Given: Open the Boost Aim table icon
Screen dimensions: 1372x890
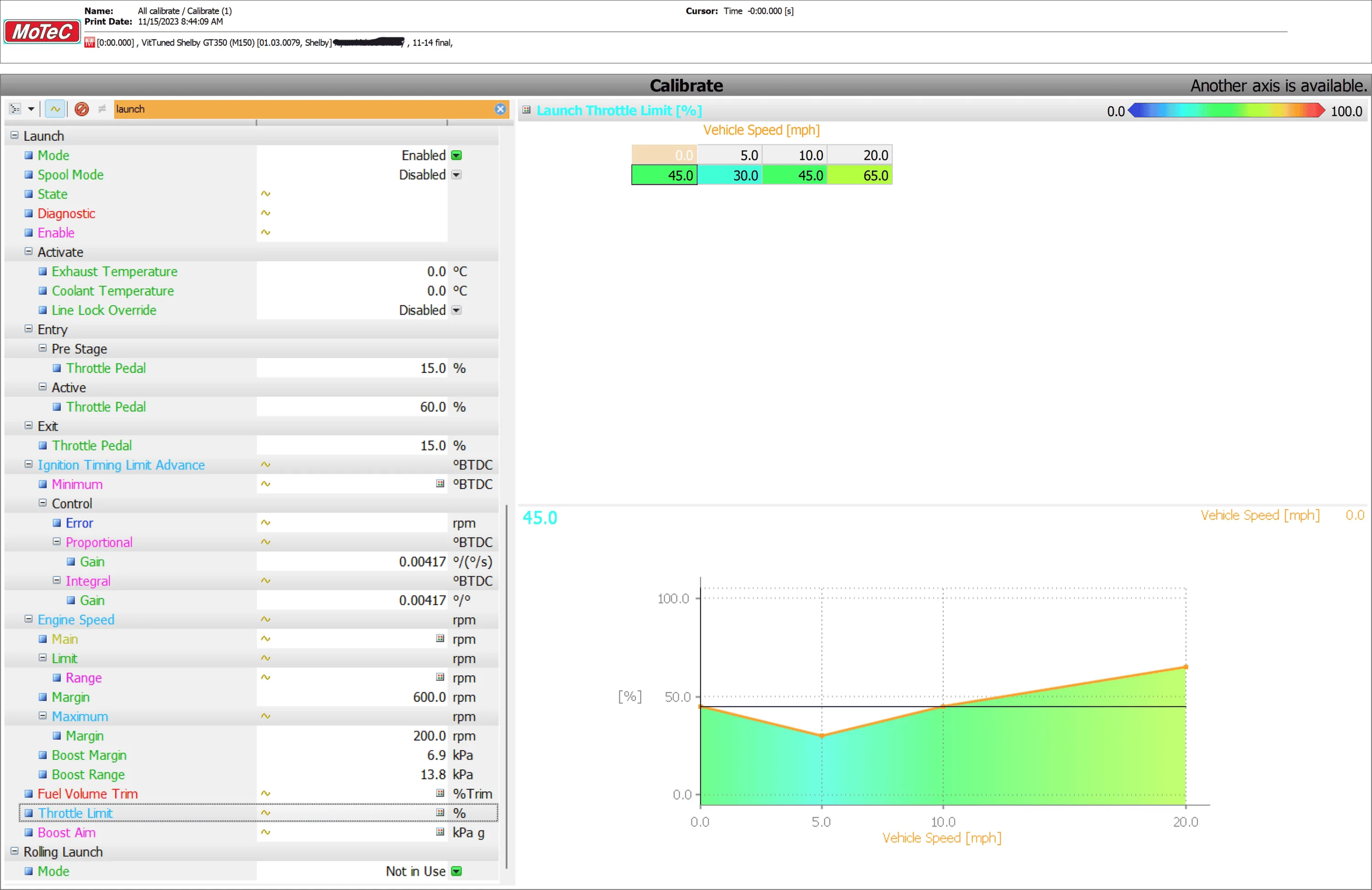Looking at the screenshot, I should [x=440, y=832].
